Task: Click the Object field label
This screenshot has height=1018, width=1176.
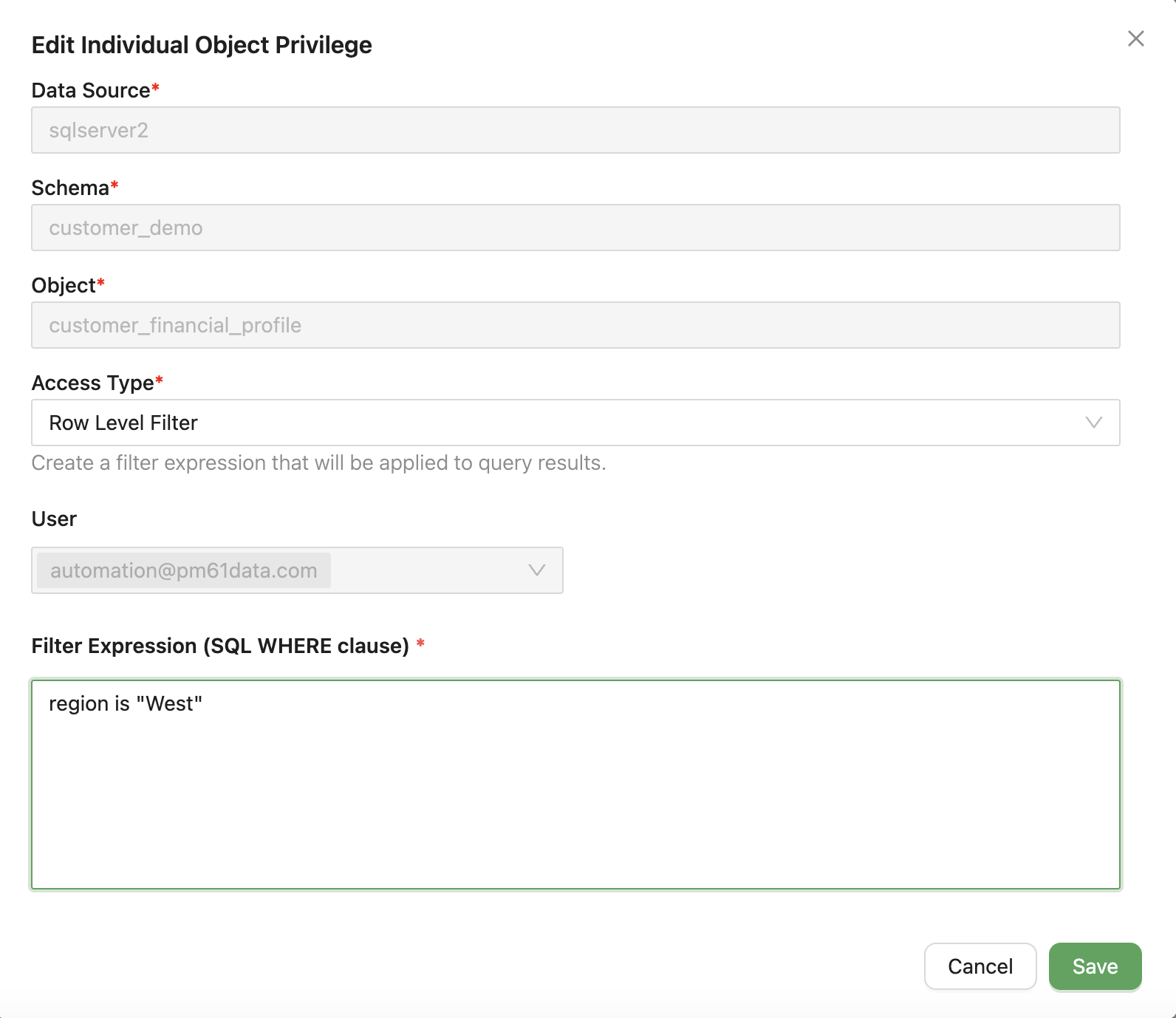Action: [x=64, y=285]
